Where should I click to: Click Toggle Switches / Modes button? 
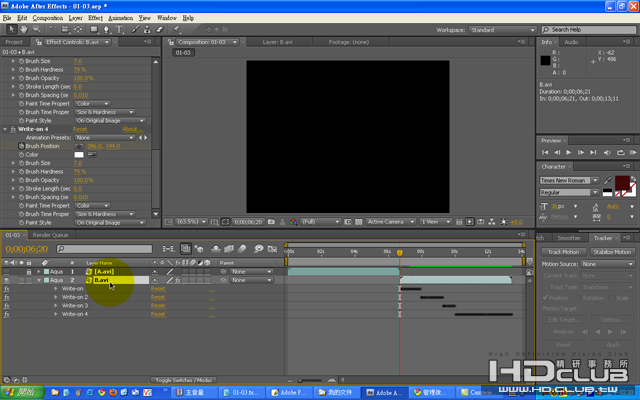(183, 380)
